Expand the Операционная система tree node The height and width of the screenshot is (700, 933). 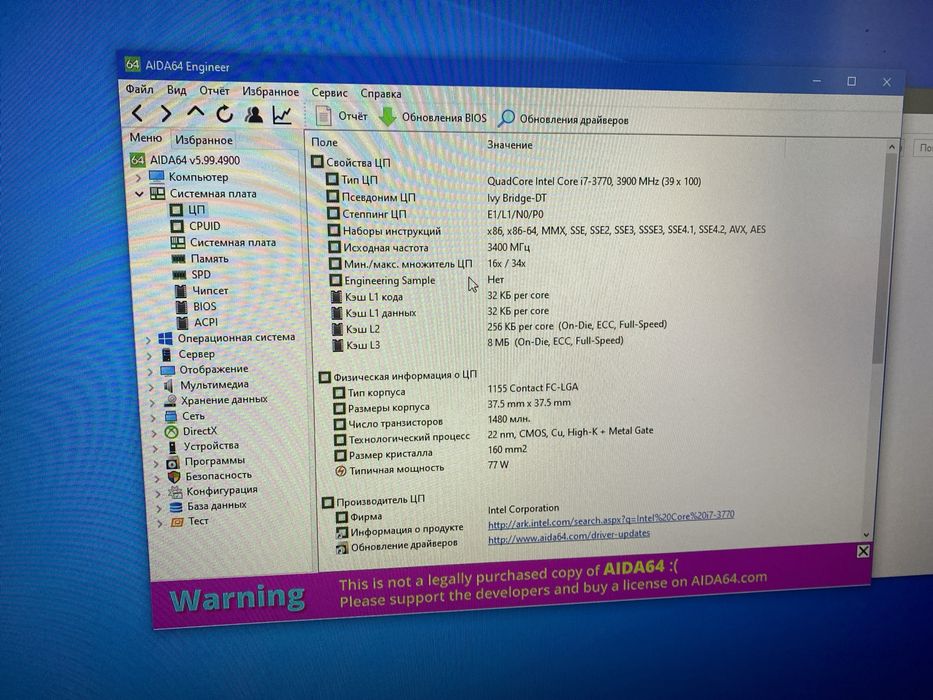point(148,339)
